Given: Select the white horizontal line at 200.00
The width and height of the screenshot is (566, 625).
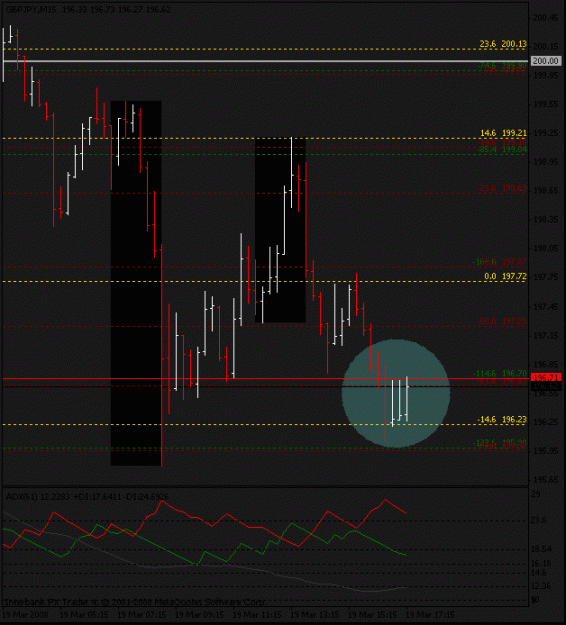Looking at the screenshot, I should point(265,61).
